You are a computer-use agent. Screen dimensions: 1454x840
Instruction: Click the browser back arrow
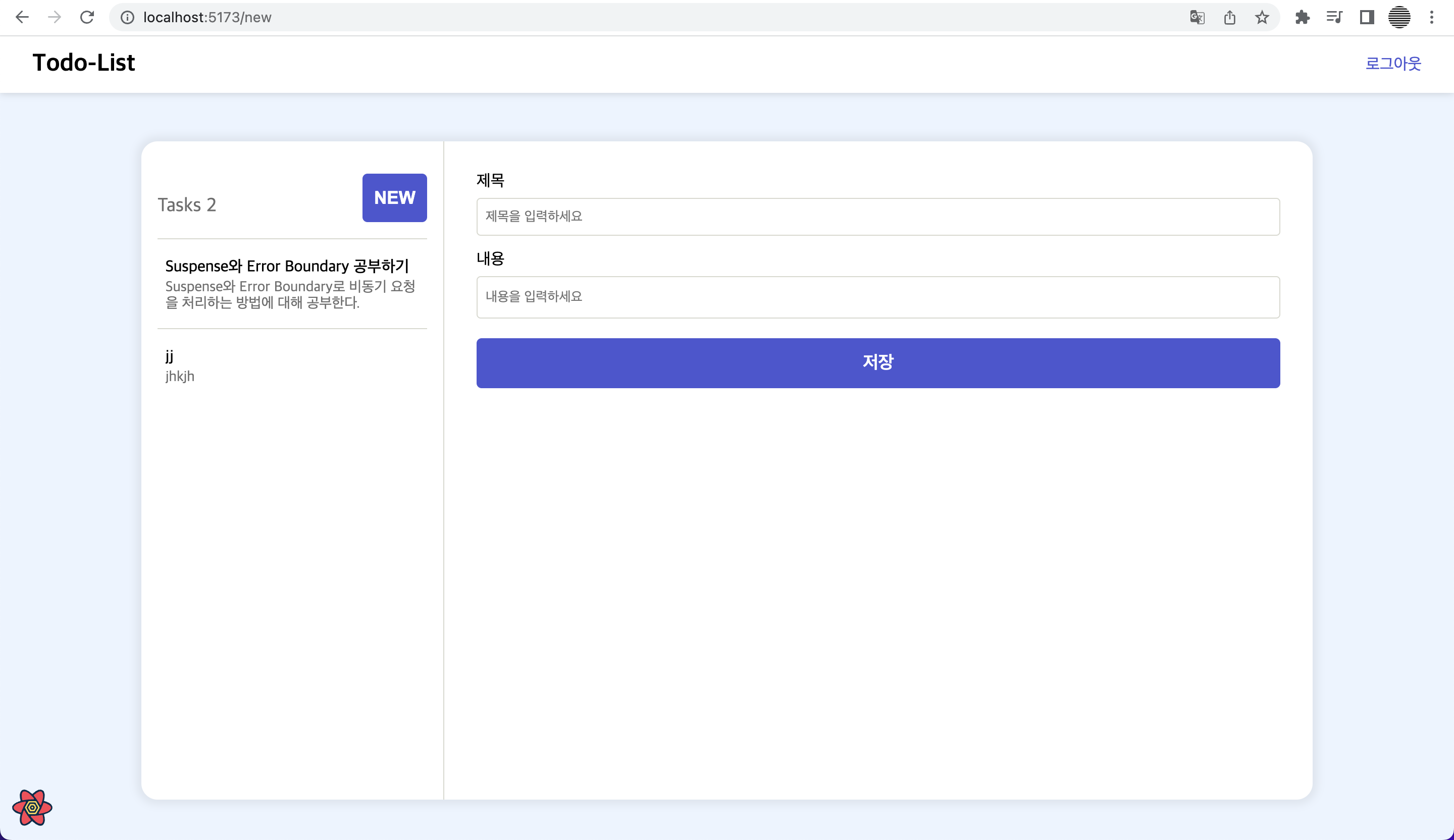(22, 17)
